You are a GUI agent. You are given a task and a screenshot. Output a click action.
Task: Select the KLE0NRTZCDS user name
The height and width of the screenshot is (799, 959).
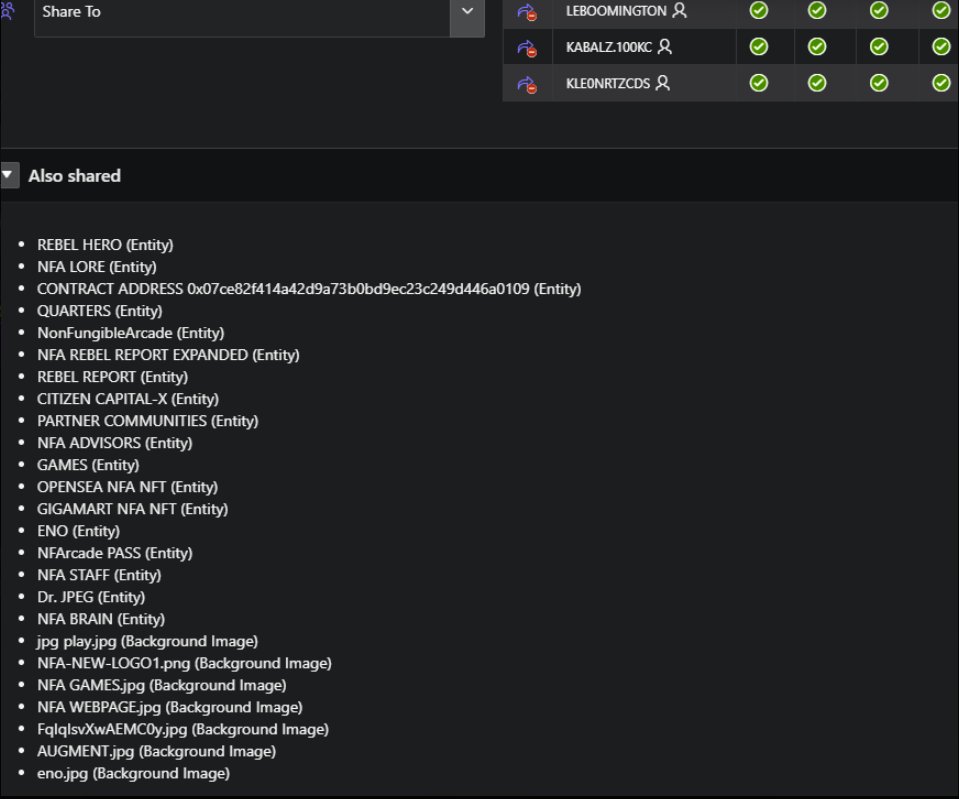(x=607, y=83)
